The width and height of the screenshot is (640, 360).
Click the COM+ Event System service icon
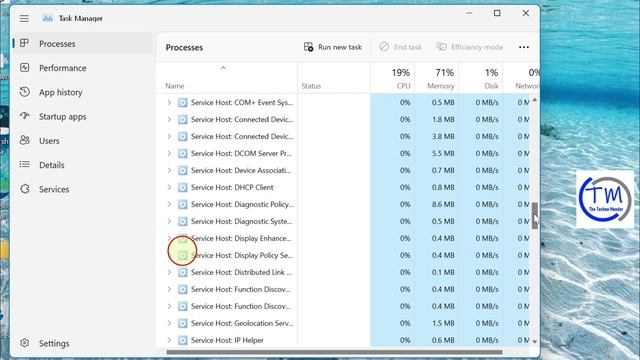182,102
